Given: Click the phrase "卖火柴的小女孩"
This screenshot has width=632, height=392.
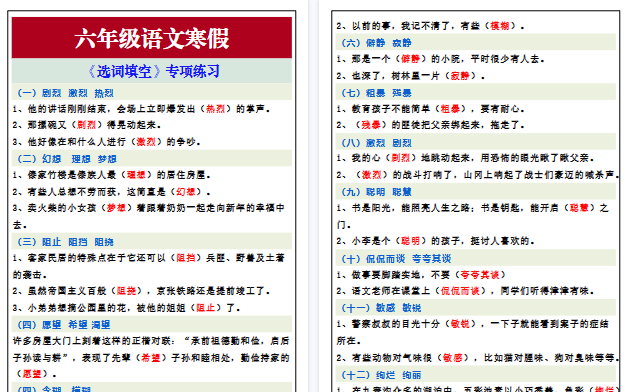Looking at the screenshot, I should click(x=62, y=208).
